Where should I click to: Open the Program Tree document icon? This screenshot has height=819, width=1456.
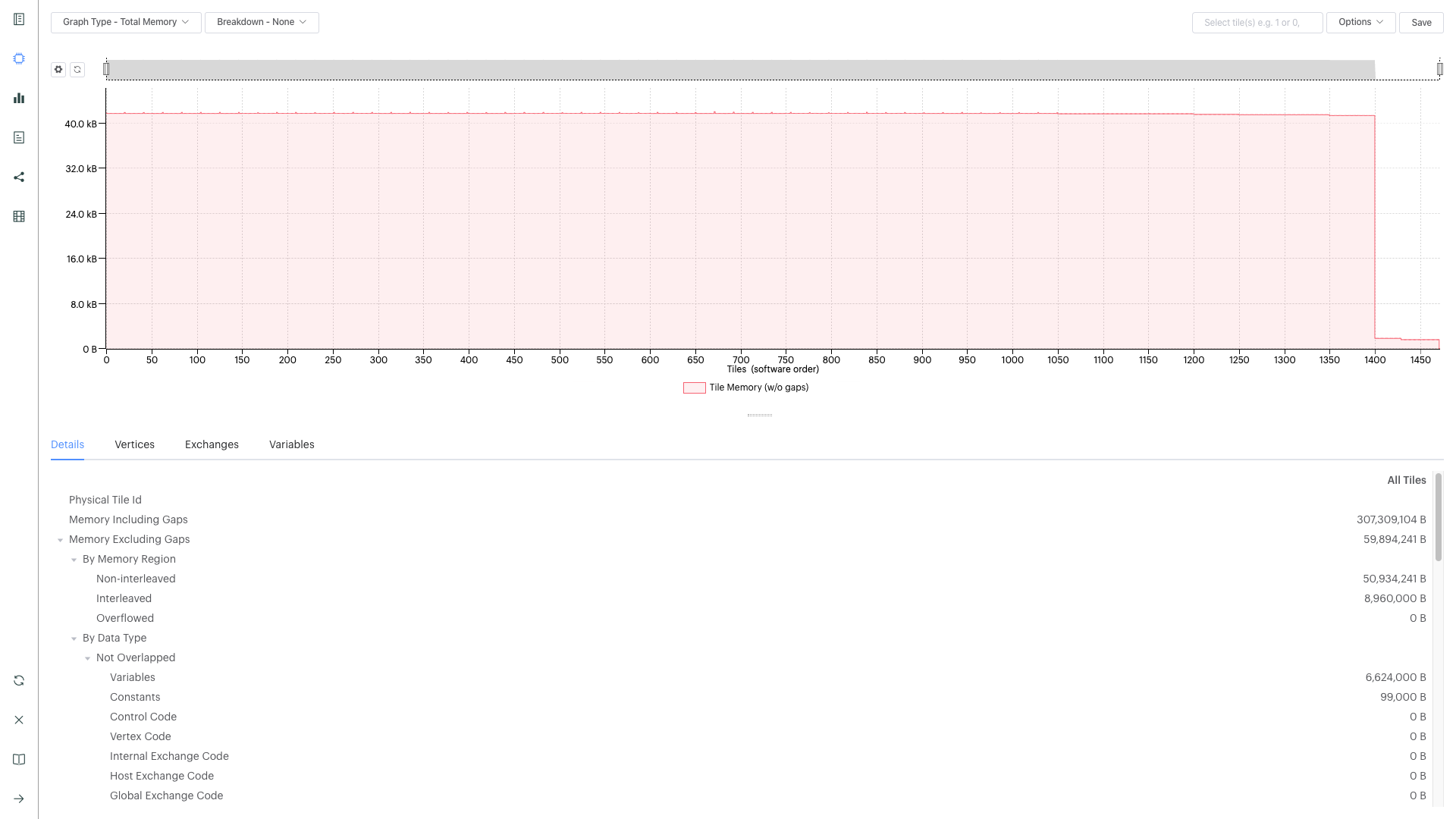pos(19,138)
